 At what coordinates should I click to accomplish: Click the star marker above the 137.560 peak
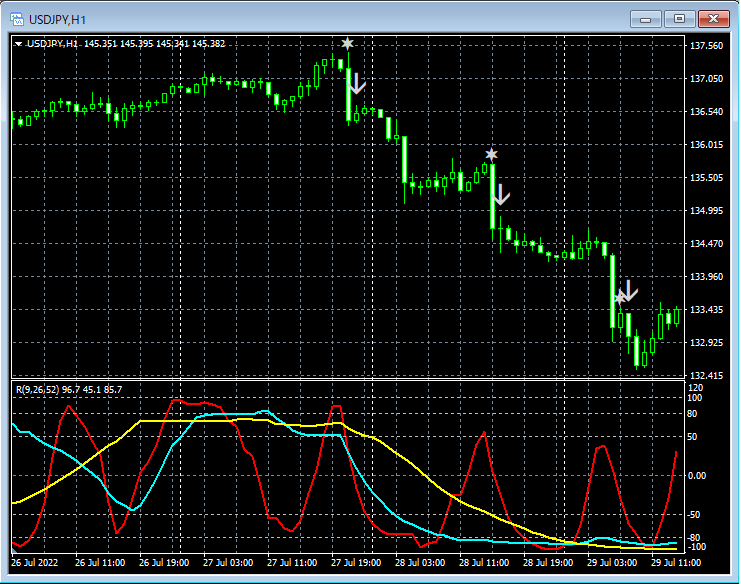tap(347, 43)
